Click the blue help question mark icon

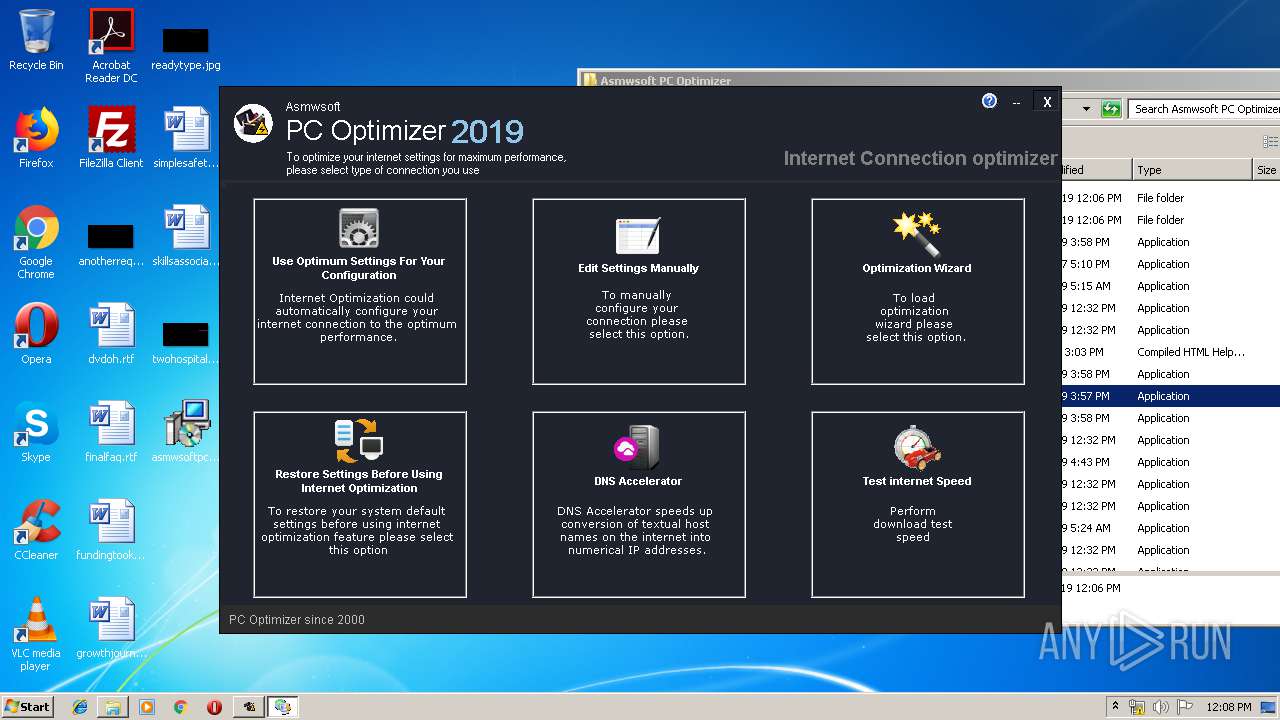click(x=989, y=101)
